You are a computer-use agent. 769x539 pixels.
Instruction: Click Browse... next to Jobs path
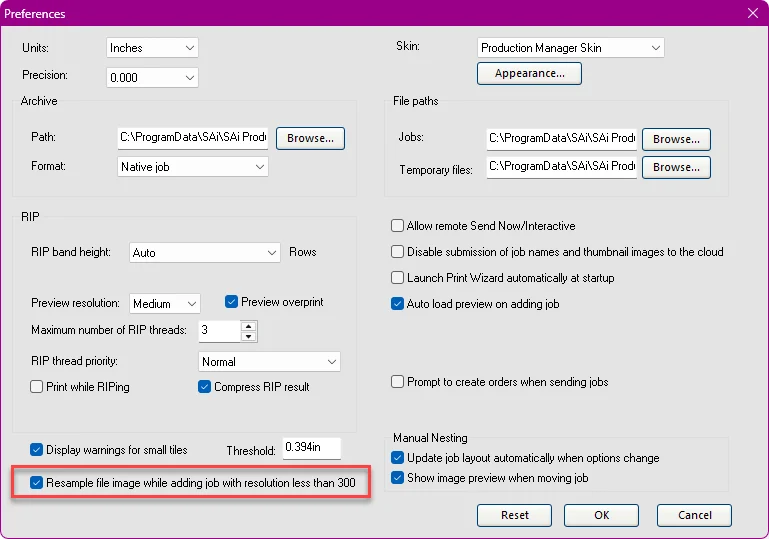tap(676, 139)
